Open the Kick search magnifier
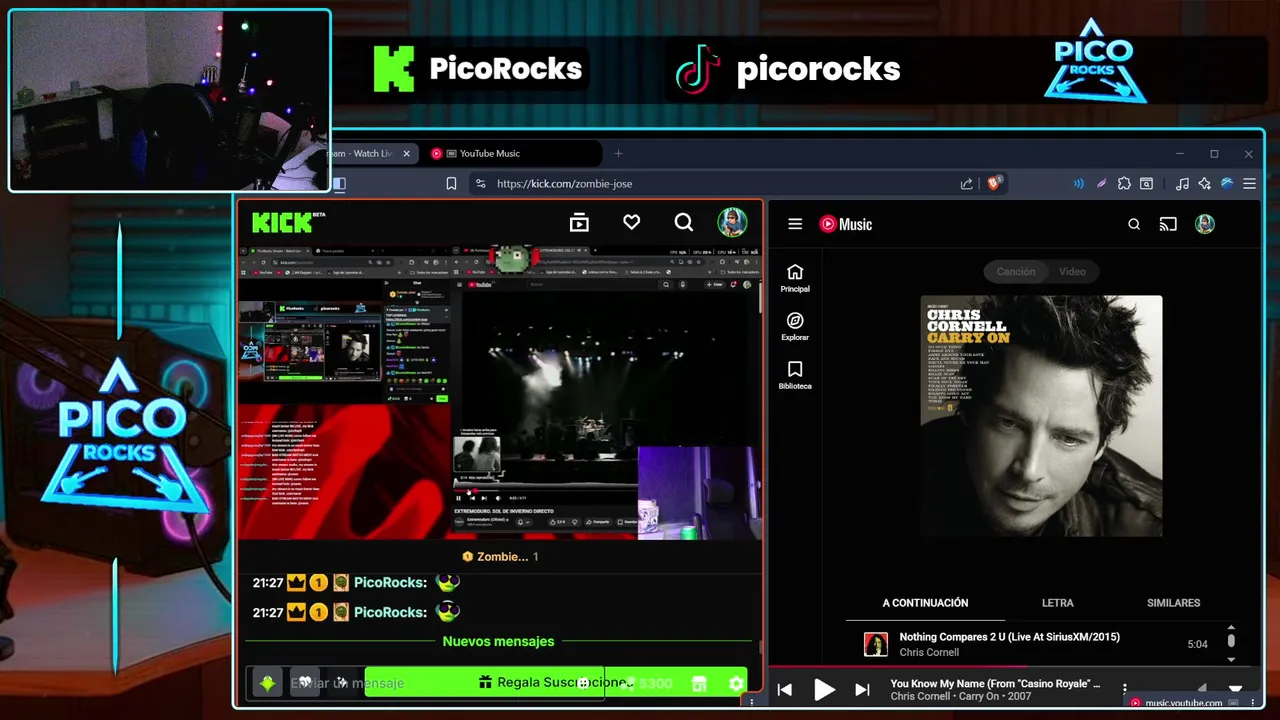The height and width of the screenshot is (720, 1280). (x=683, y=223)
